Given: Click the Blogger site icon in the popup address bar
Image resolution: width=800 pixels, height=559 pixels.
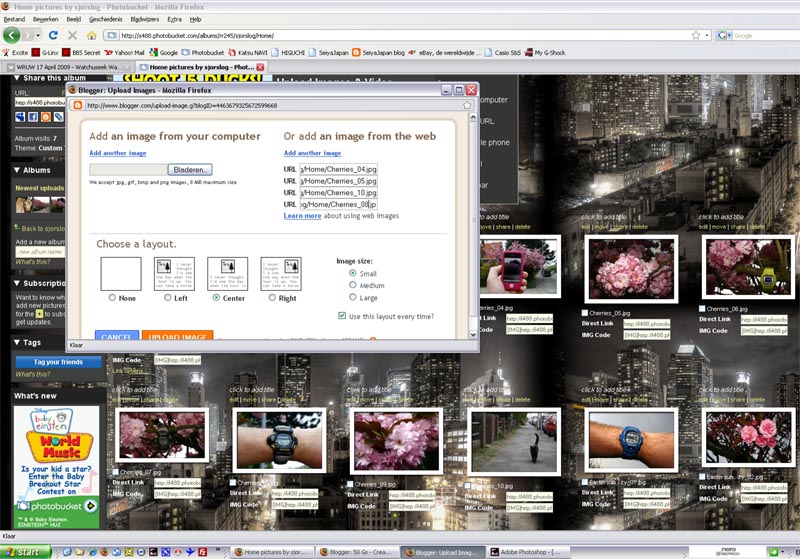Looking at the screenshot, I should [x=78, y=105].
